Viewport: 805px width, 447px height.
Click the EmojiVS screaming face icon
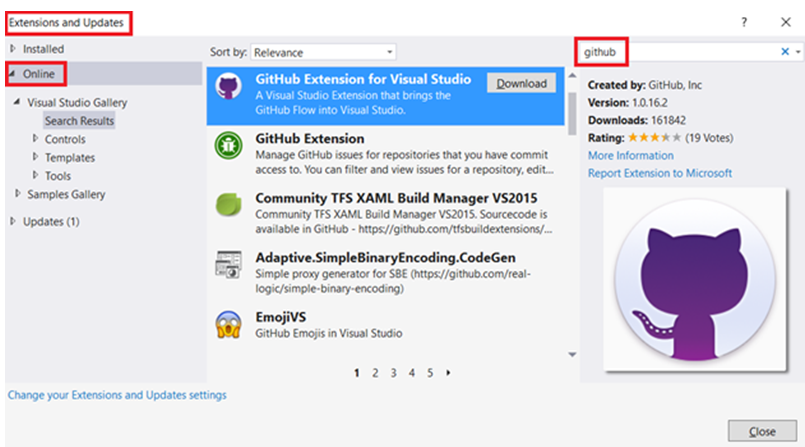pyautogui.click(x=228, y=324)
